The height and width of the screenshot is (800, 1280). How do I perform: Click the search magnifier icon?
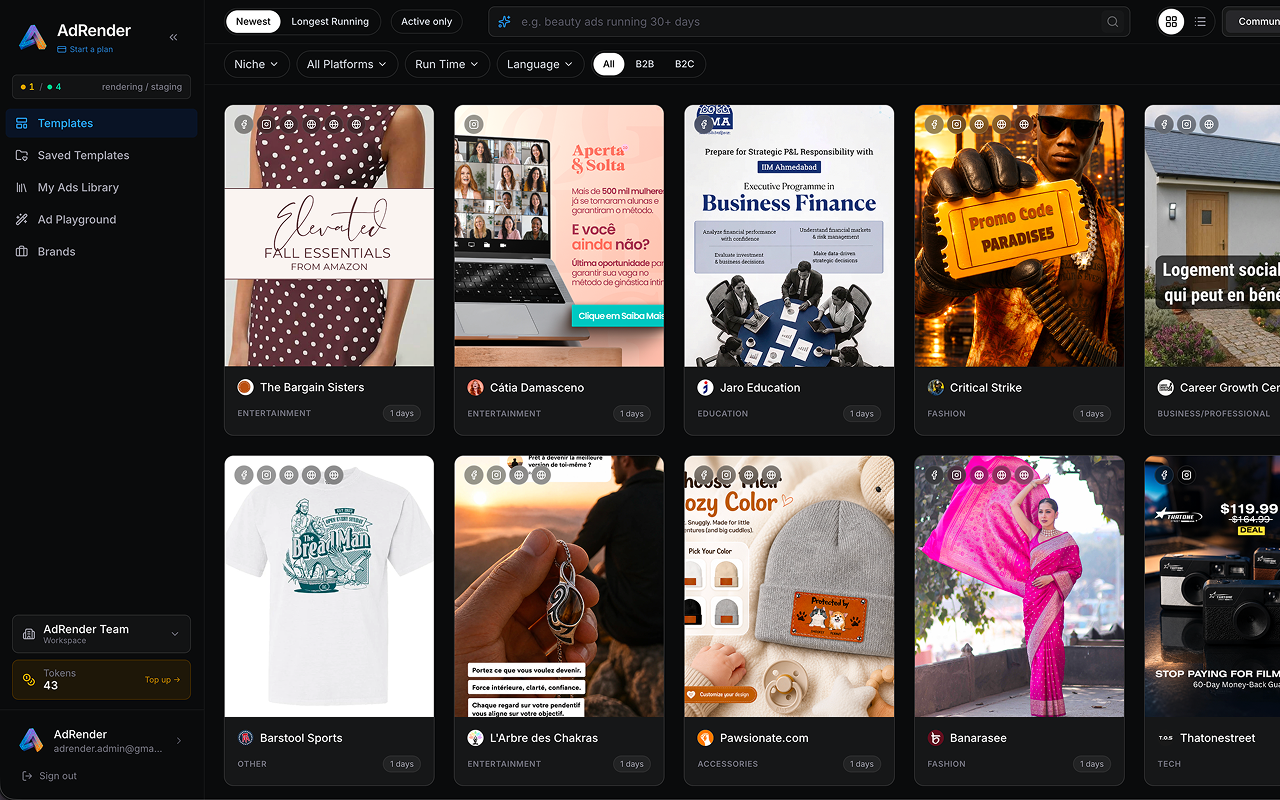tap(1113, 22)
